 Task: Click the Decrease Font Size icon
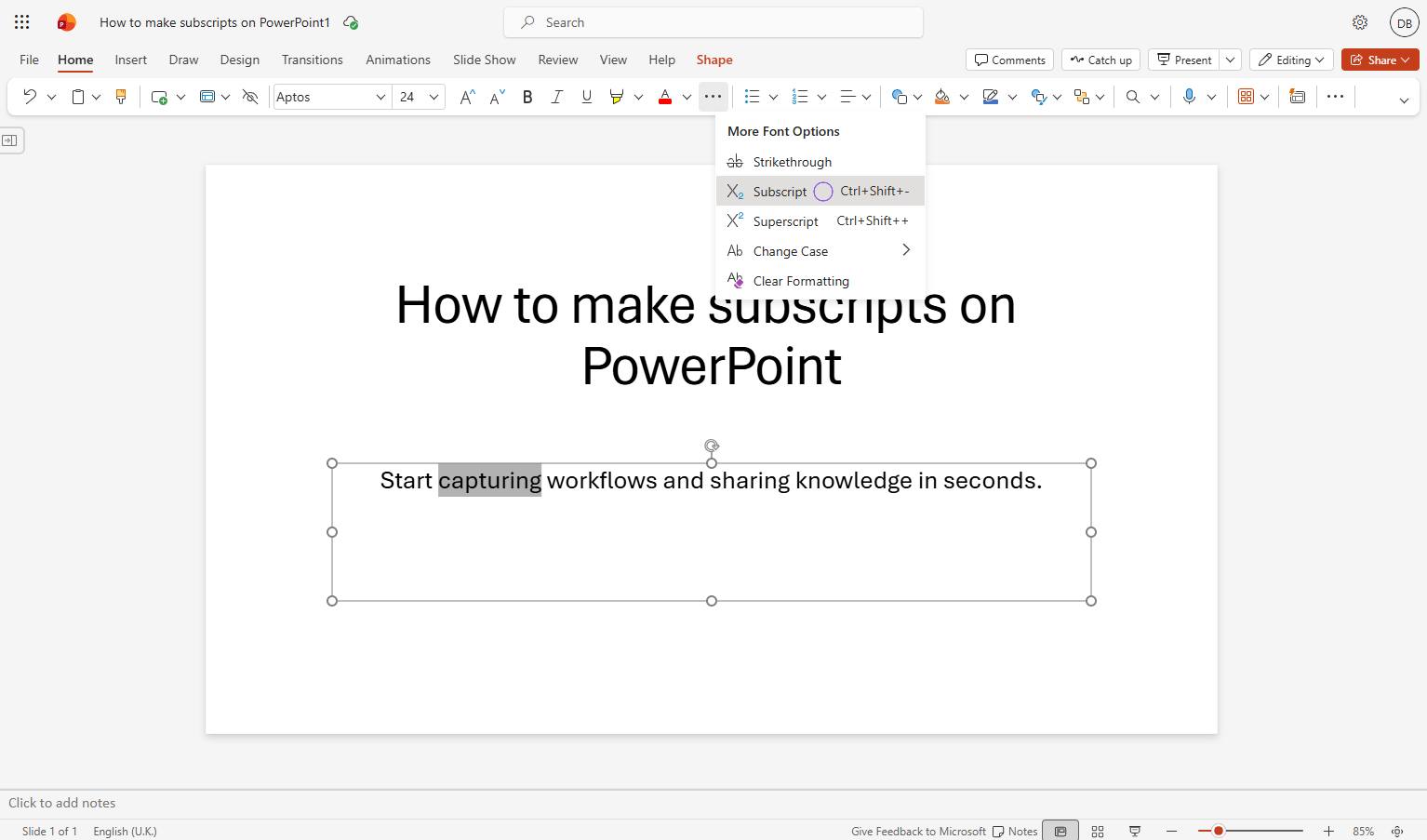497,97
